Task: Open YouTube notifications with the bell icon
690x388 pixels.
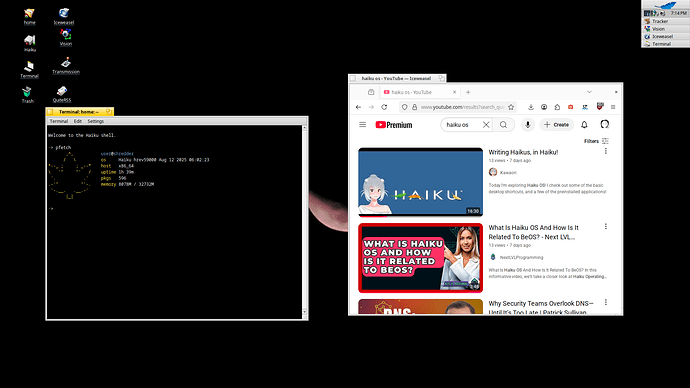Action: point(584,125)
